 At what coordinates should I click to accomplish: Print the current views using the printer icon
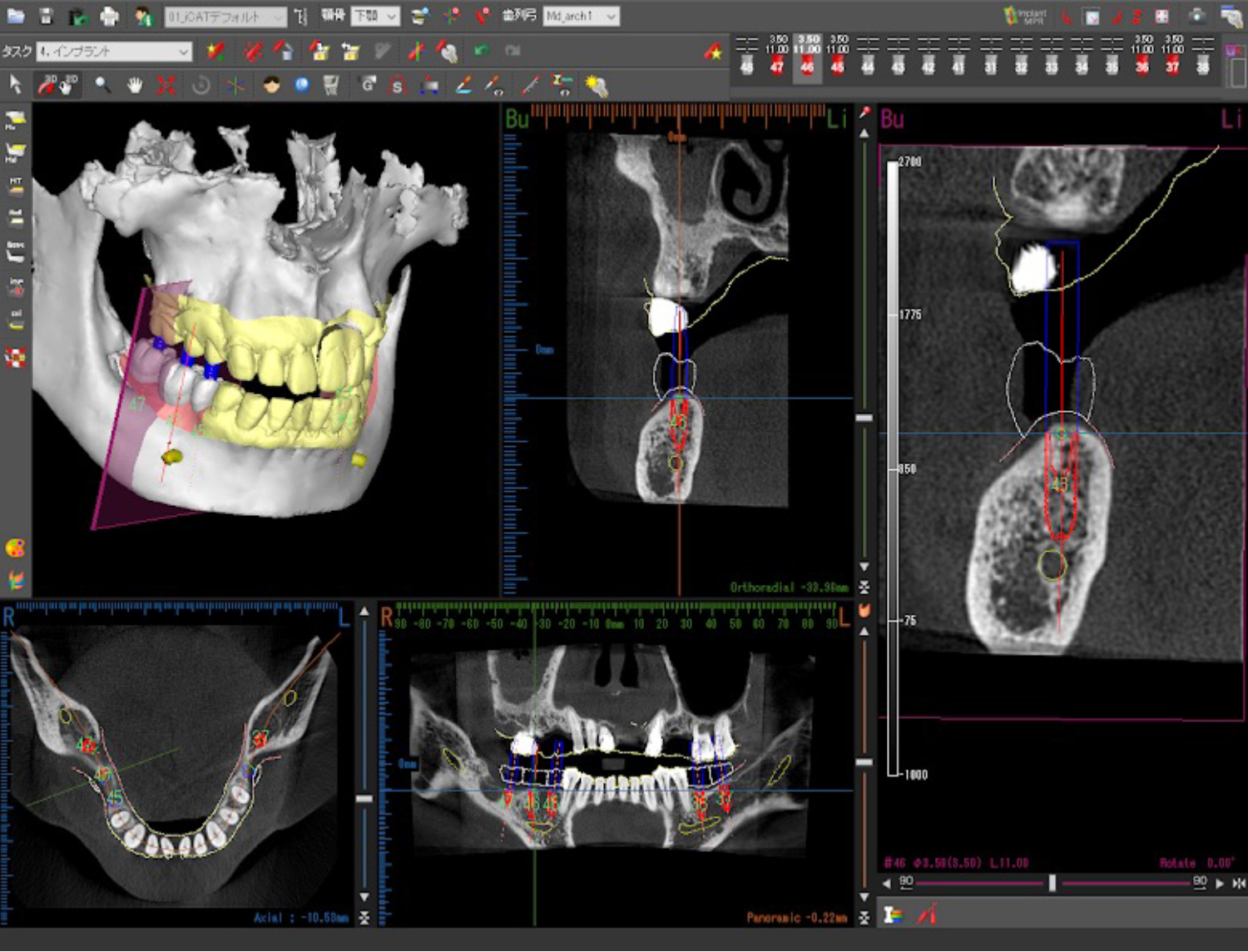click(109, 16)
